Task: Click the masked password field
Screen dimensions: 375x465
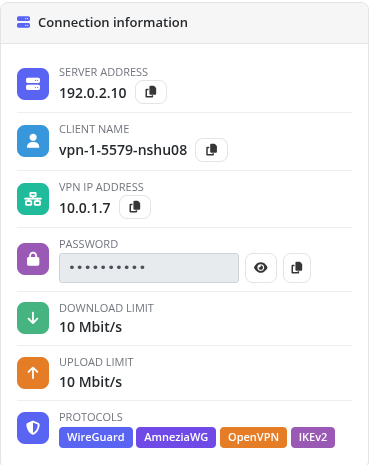Action: coord(149,268)
